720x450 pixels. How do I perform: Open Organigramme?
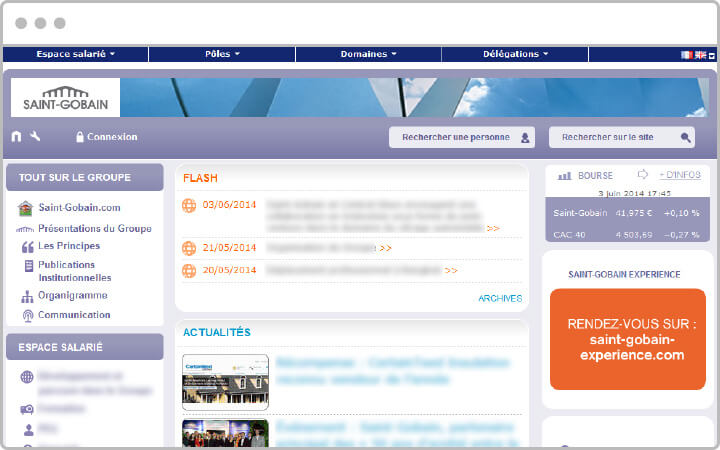tap(73, 295)
